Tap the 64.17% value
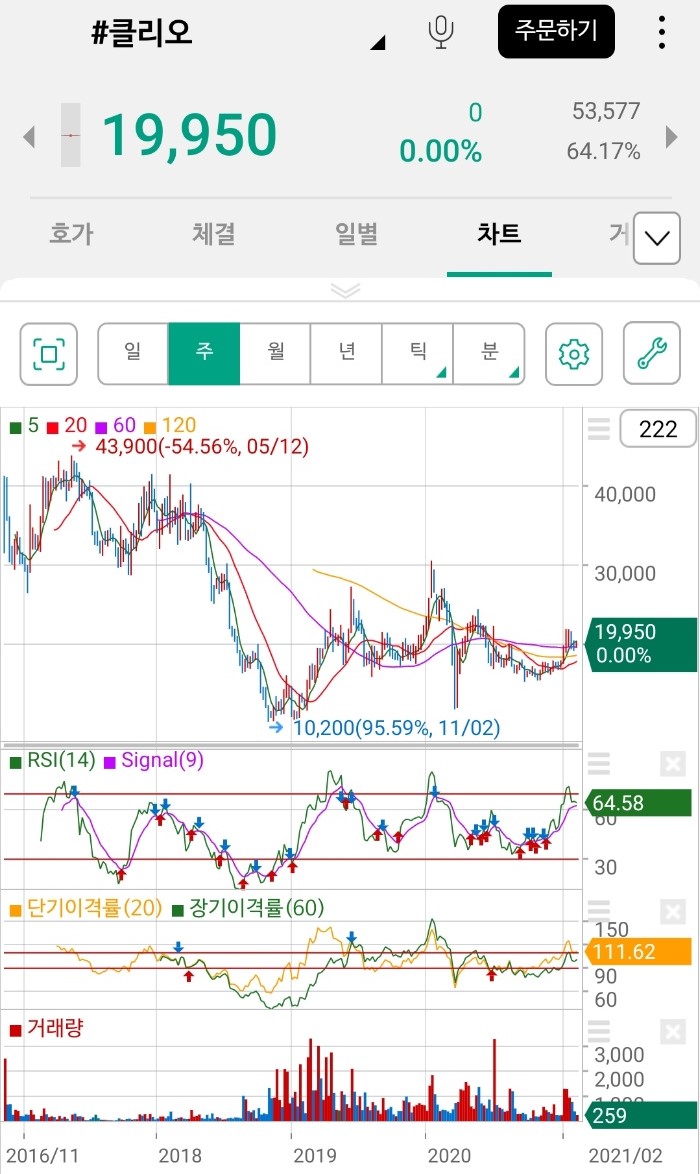Viewport: 700px width, 1174px height. (x=603, y=151)
